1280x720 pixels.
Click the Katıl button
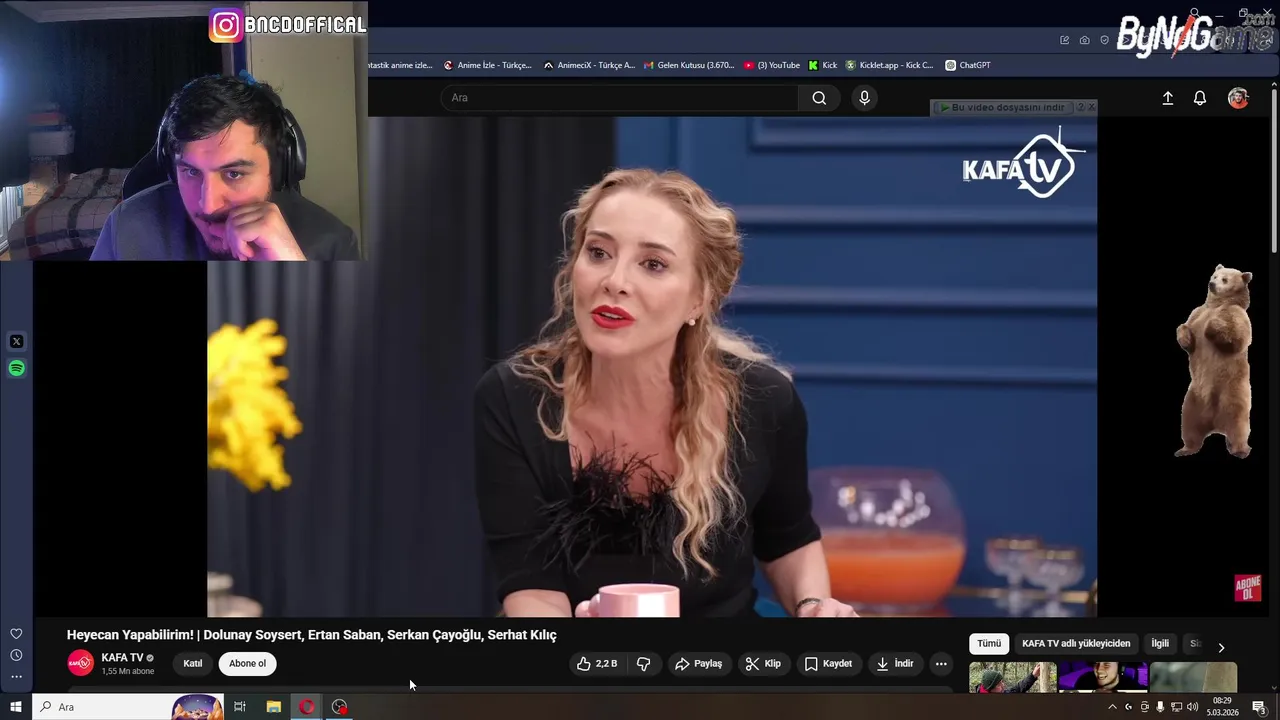193,664
